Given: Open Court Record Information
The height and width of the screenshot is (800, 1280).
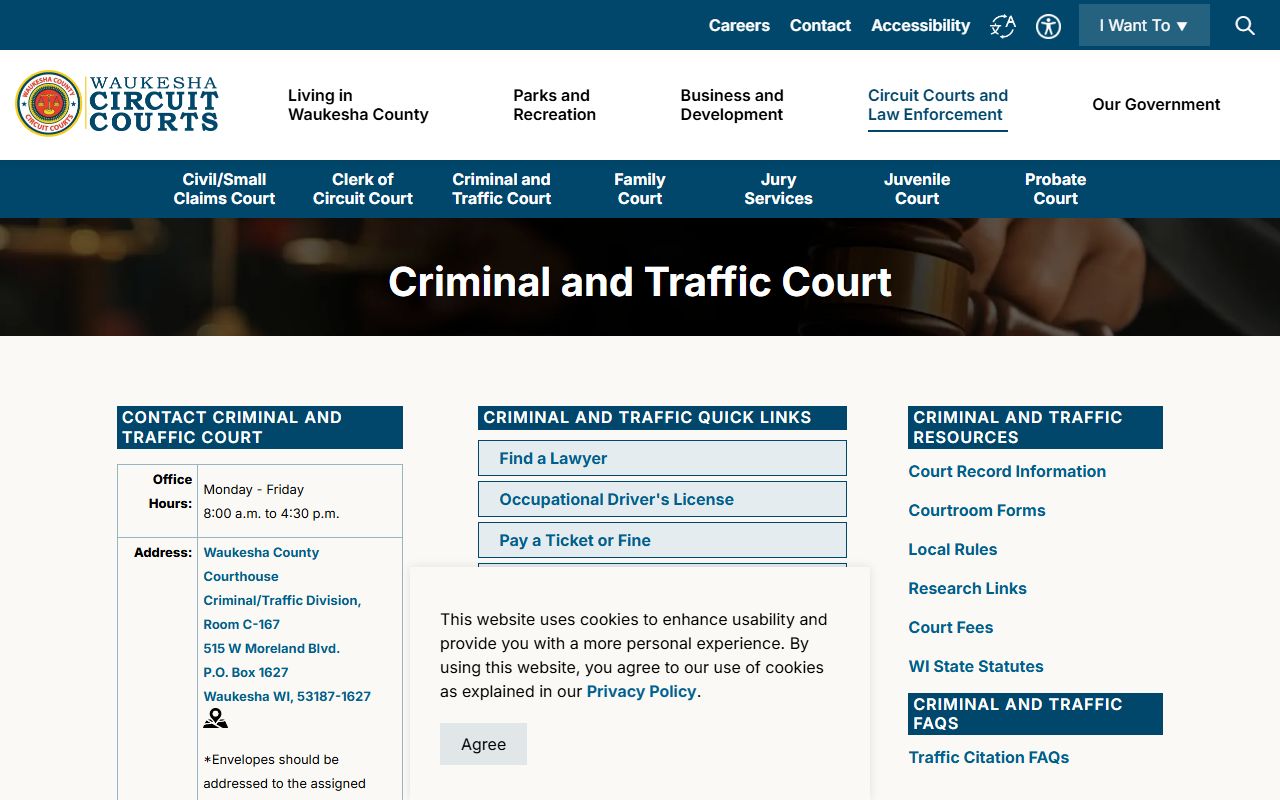Looking at the screenshot, I should (x=1007, y=471).
